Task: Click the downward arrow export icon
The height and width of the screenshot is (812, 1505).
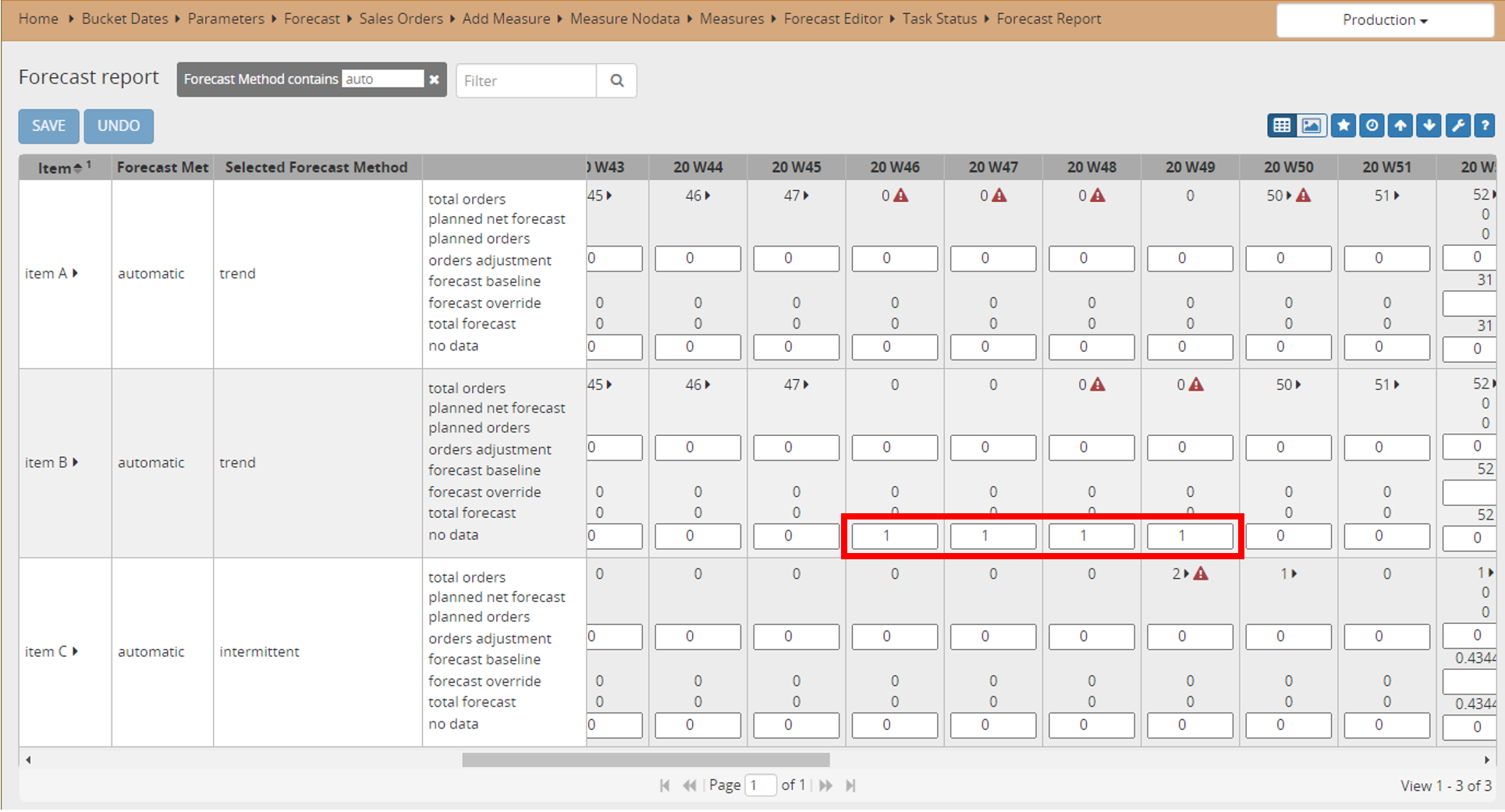Action: coord(1429,126)
